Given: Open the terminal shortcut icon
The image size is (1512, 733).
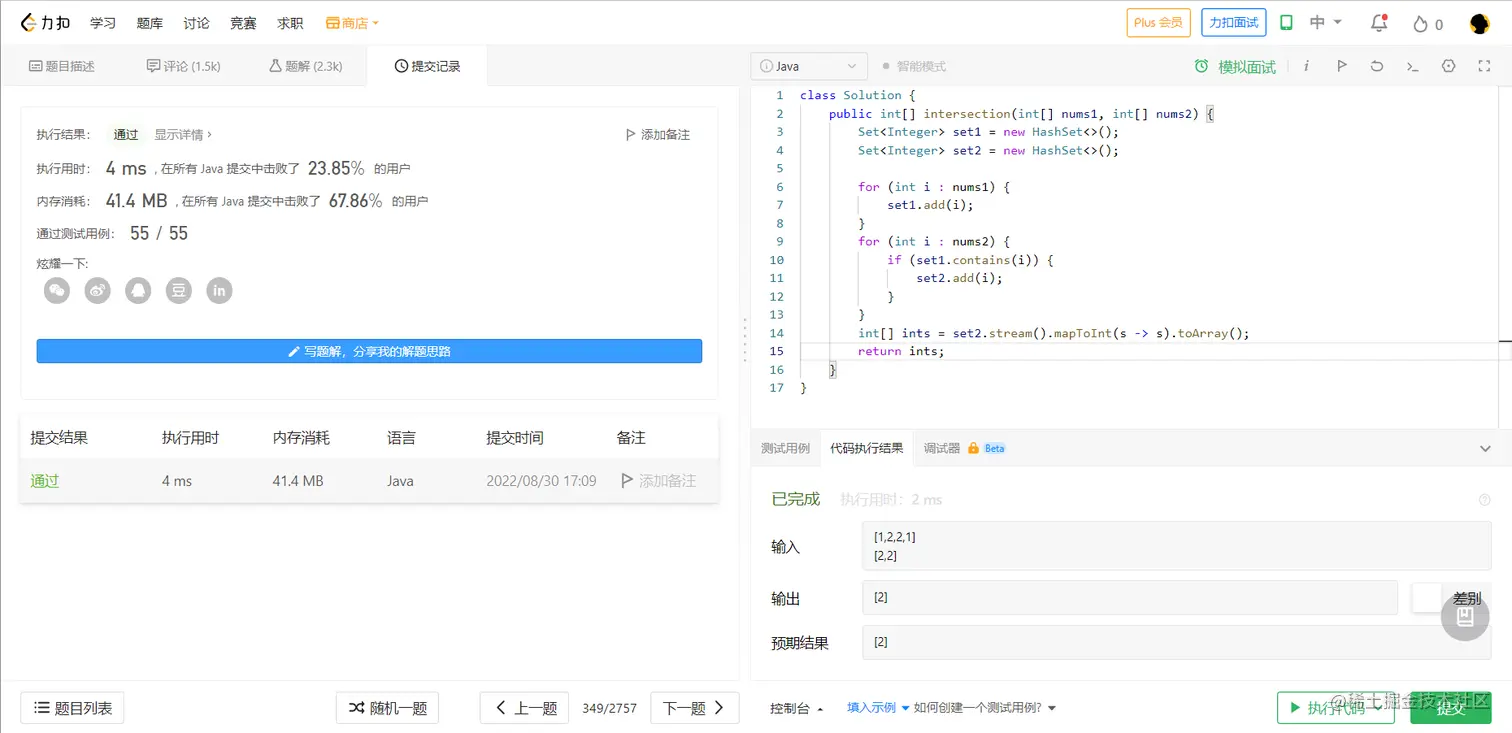Looking at the screenshot, I should coord(1412,66).
